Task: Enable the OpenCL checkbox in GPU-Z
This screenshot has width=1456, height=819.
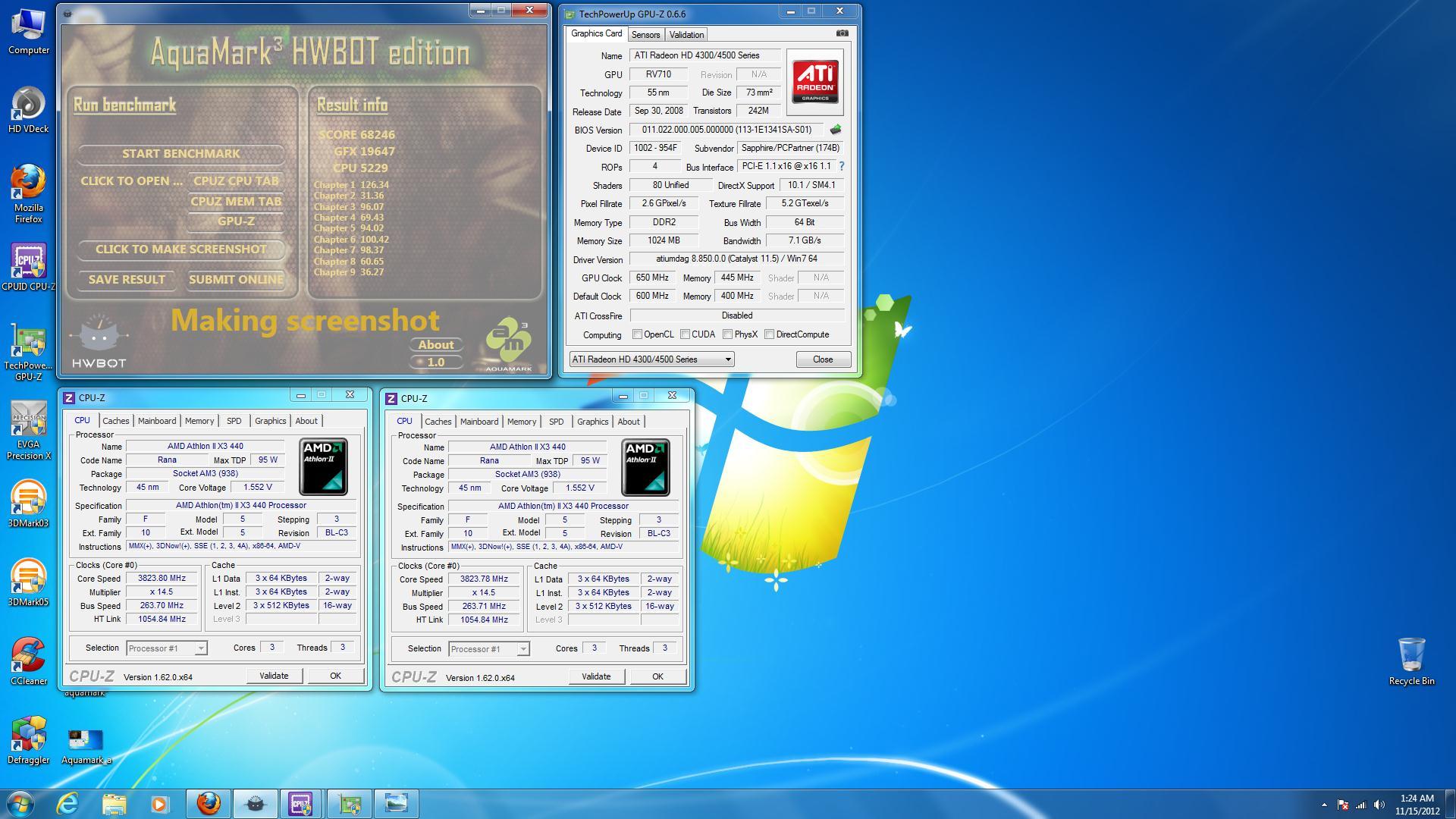Action: pyautogui.click(x=638, y=334)
